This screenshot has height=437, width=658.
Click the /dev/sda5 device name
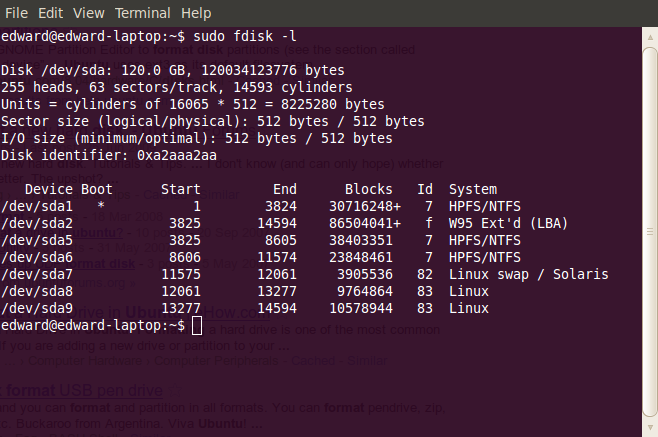37,241
